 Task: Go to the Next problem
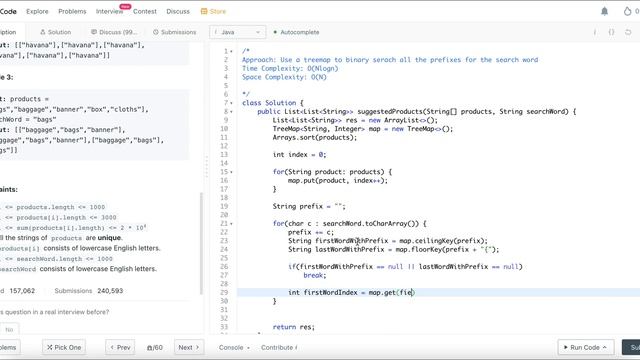pos(189,347)
